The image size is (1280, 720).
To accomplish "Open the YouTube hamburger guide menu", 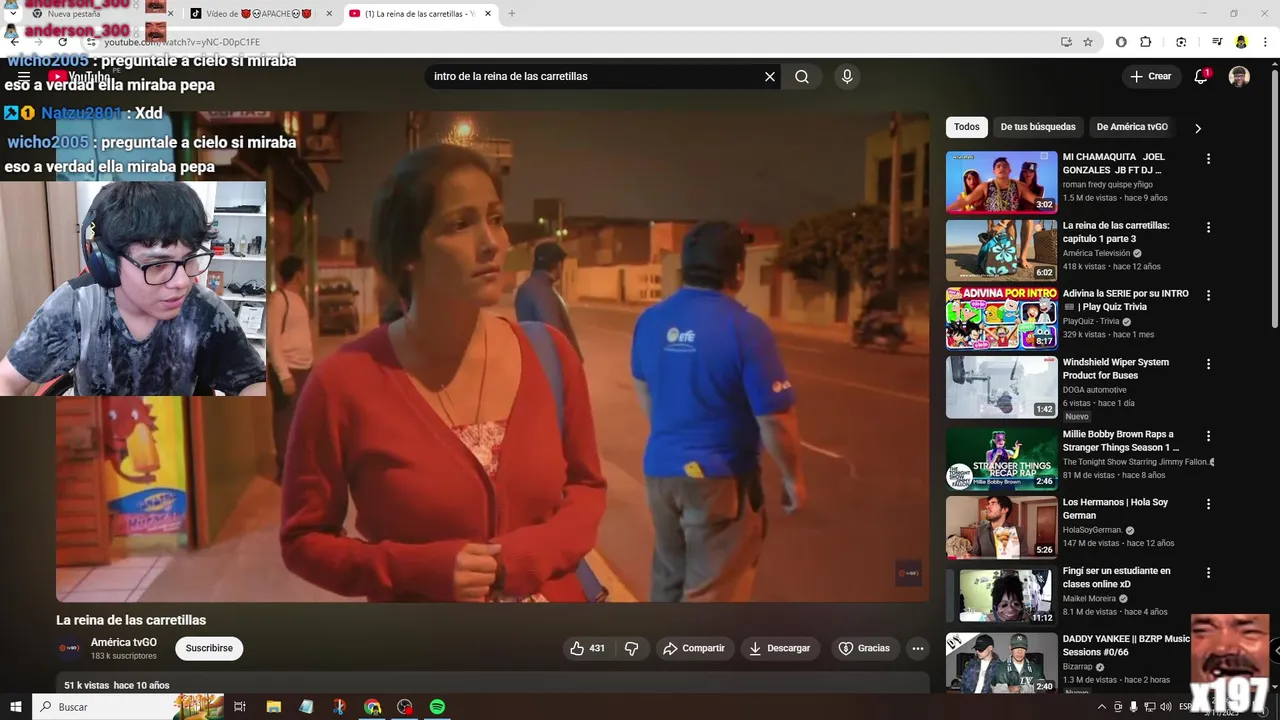I will tap(24, 77).
